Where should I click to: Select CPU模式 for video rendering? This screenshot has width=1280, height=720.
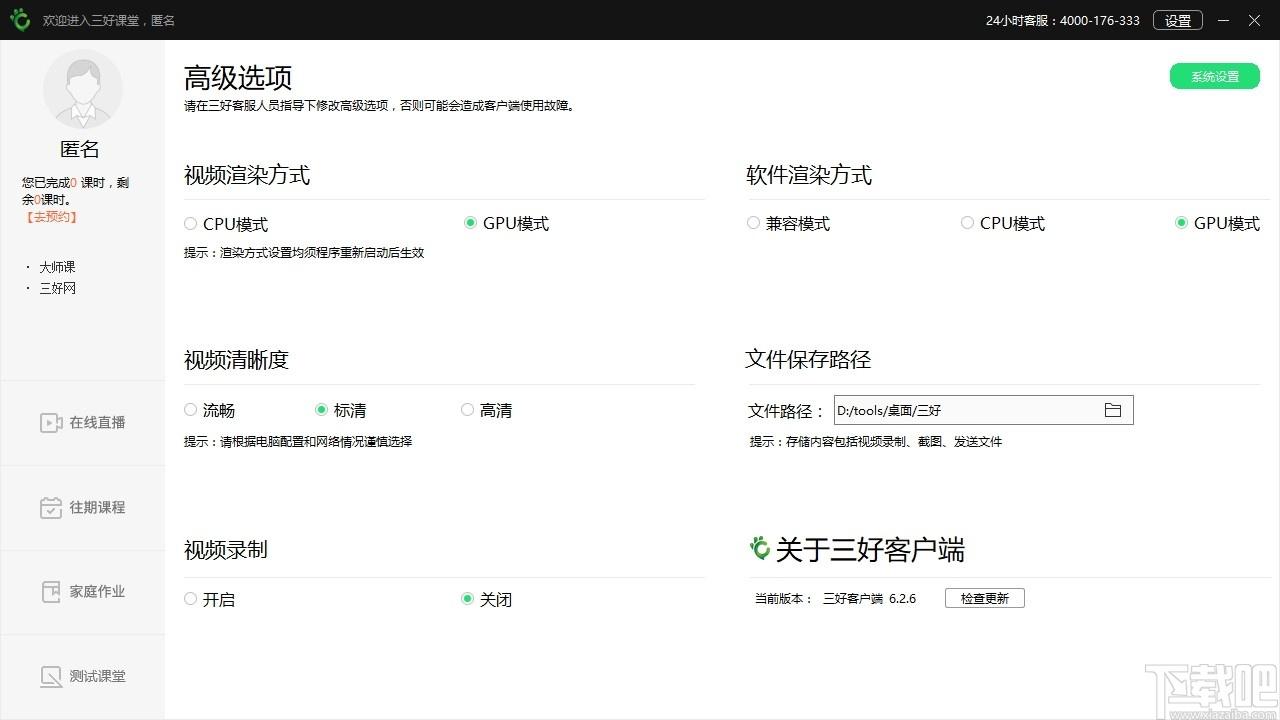click(226, 224)
